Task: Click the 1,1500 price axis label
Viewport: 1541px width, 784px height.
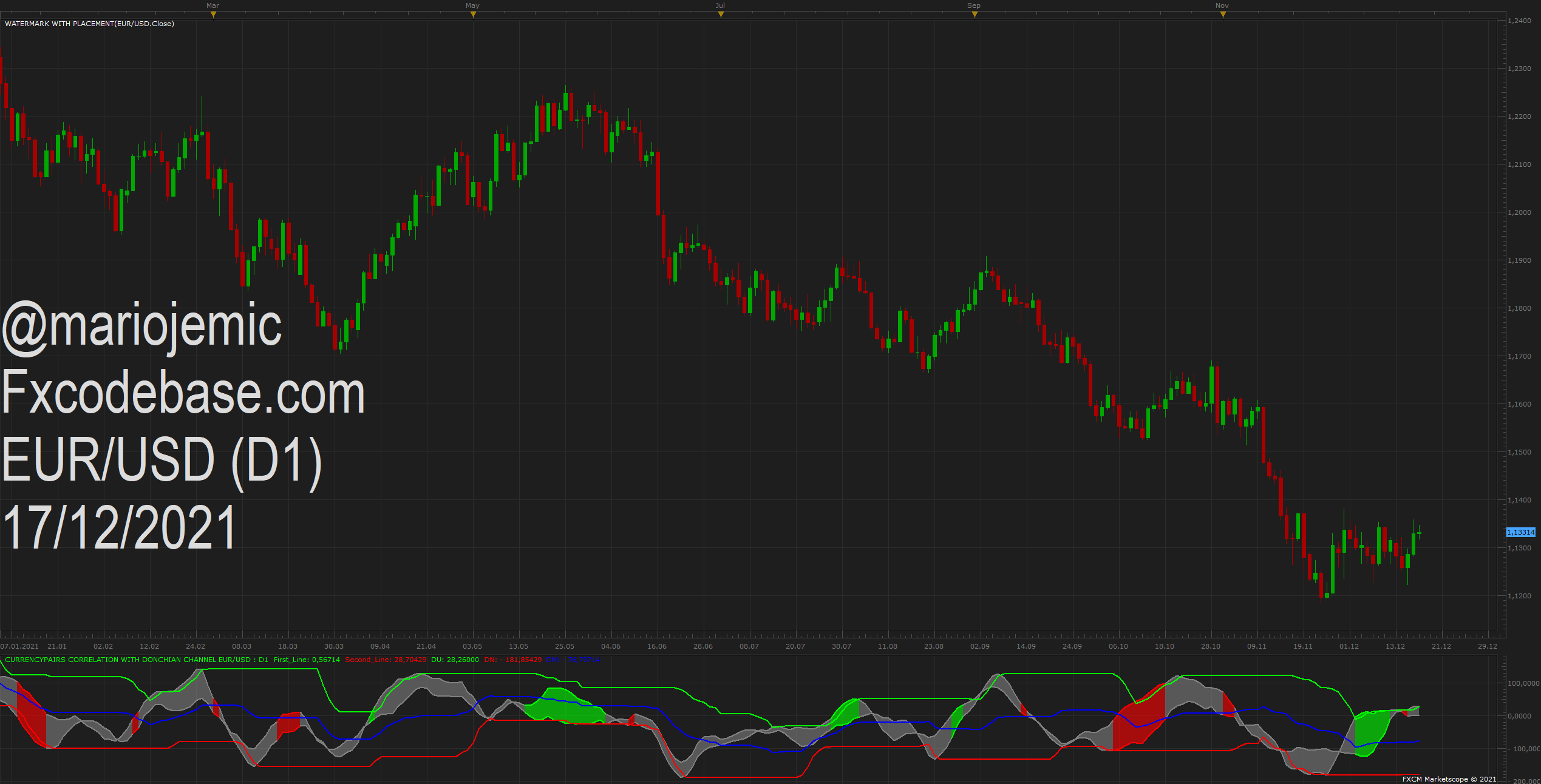Action: pyautogui.click(x=1520, y=452)
